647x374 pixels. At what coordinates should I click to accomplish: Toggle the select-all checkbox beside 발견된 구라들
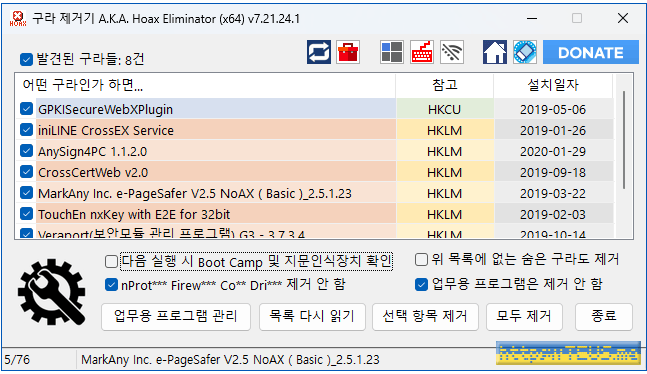pos(26,59)
